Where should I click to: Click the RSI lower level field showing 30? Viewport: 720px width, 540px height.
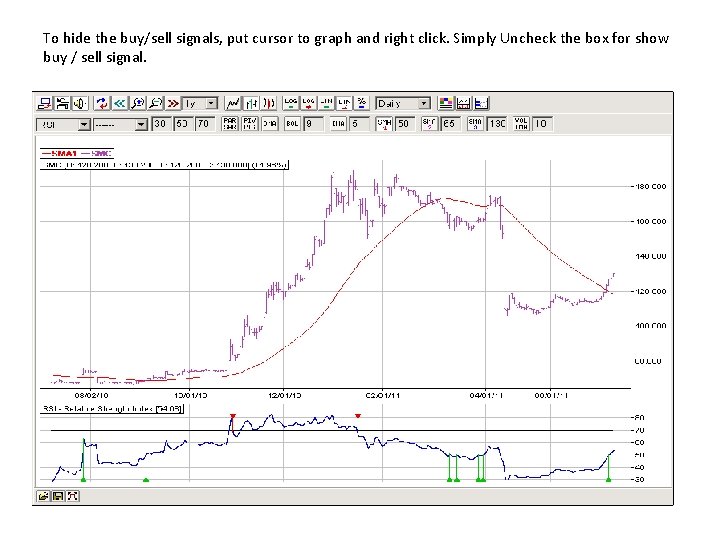[161, 124]
